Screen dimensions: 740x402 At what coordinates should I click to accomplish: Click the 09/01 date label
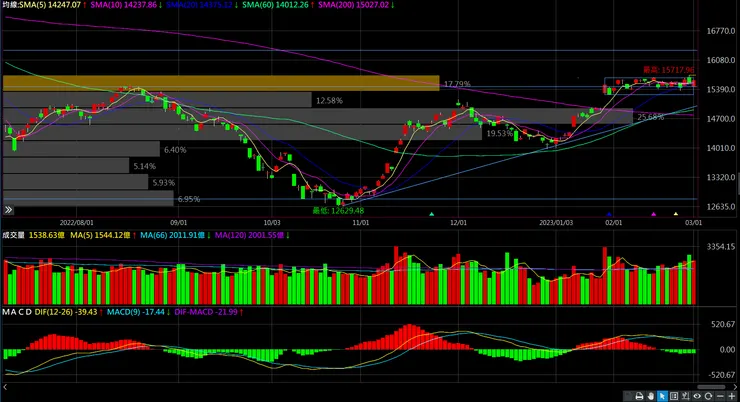click(x=178, y=222)
